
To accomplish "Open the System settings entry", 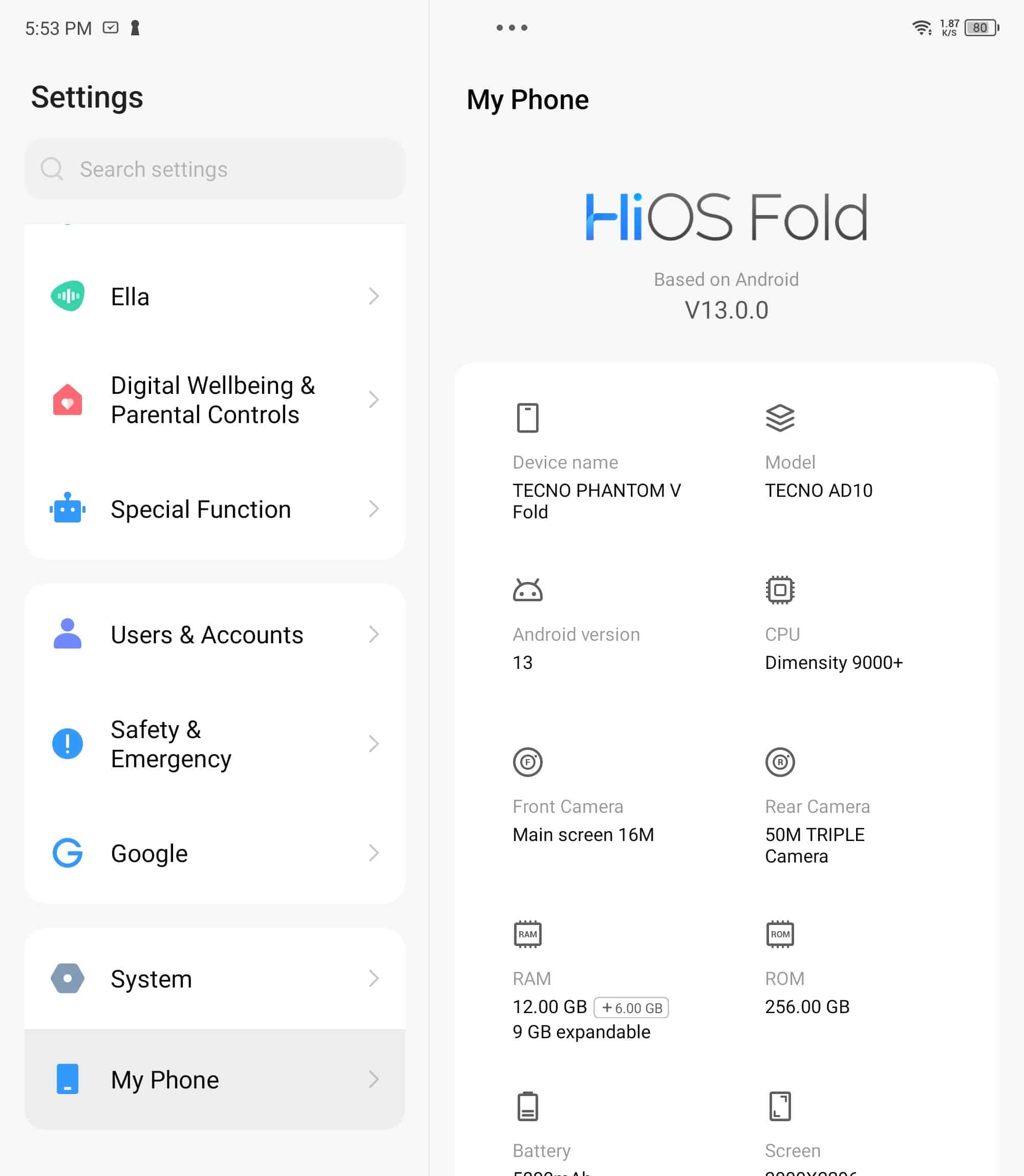I will coord(215,978).
